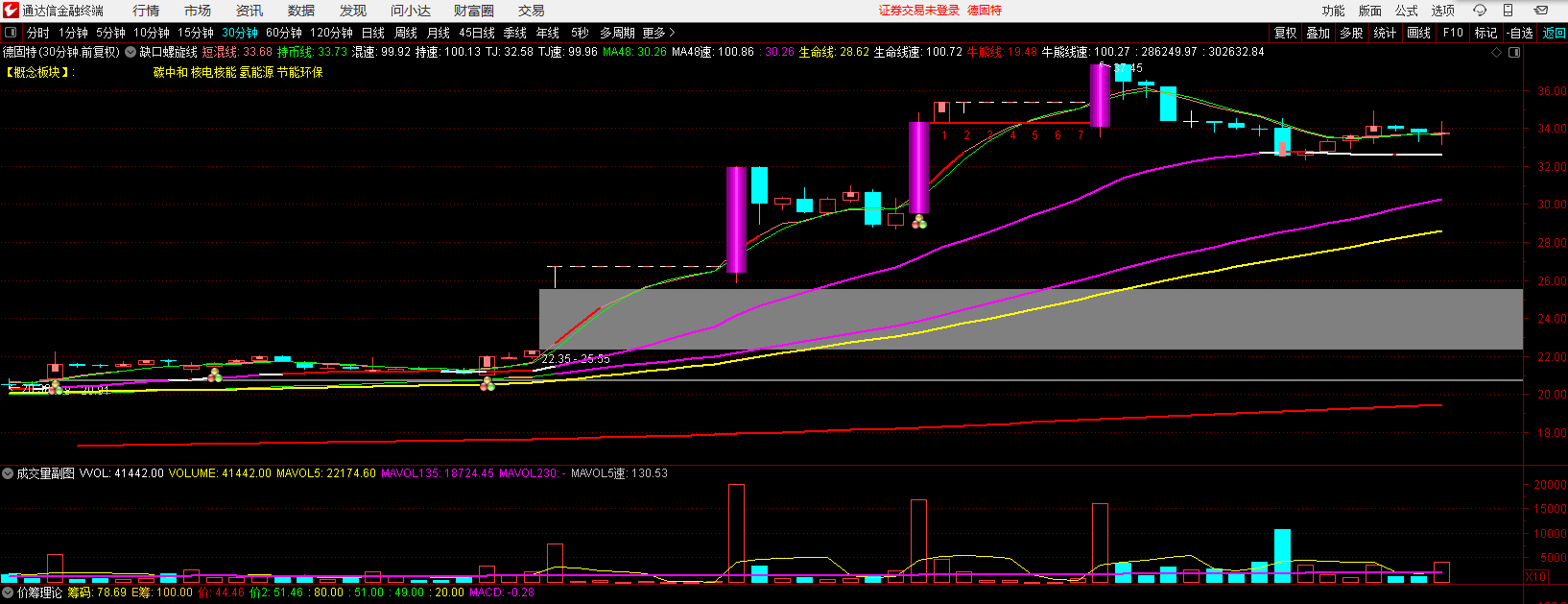Open the 画线 drawing tools

click(x=1419, y=33)
